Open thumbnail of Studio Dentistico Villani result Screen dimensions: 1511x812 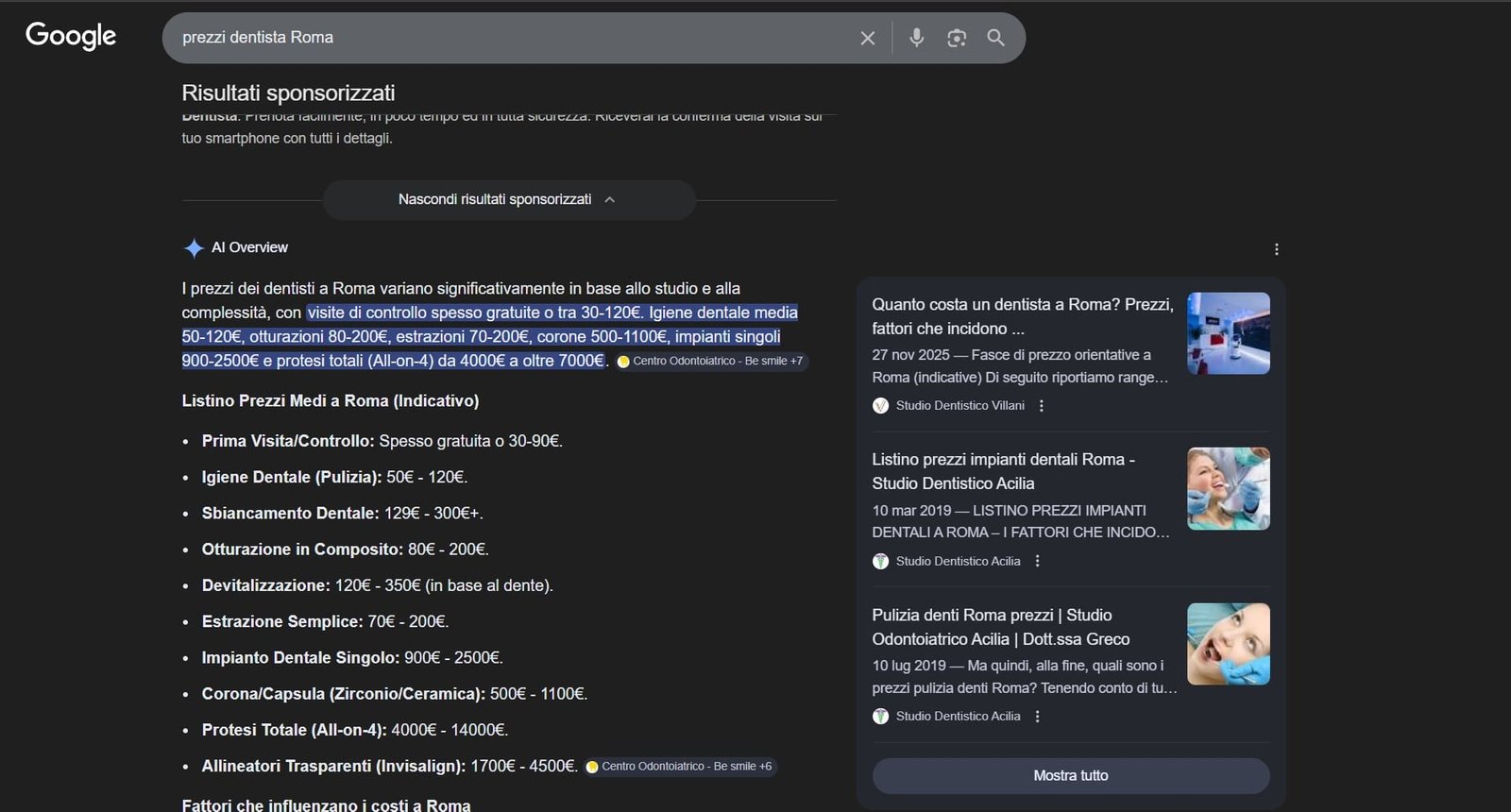pos(1229,333)
